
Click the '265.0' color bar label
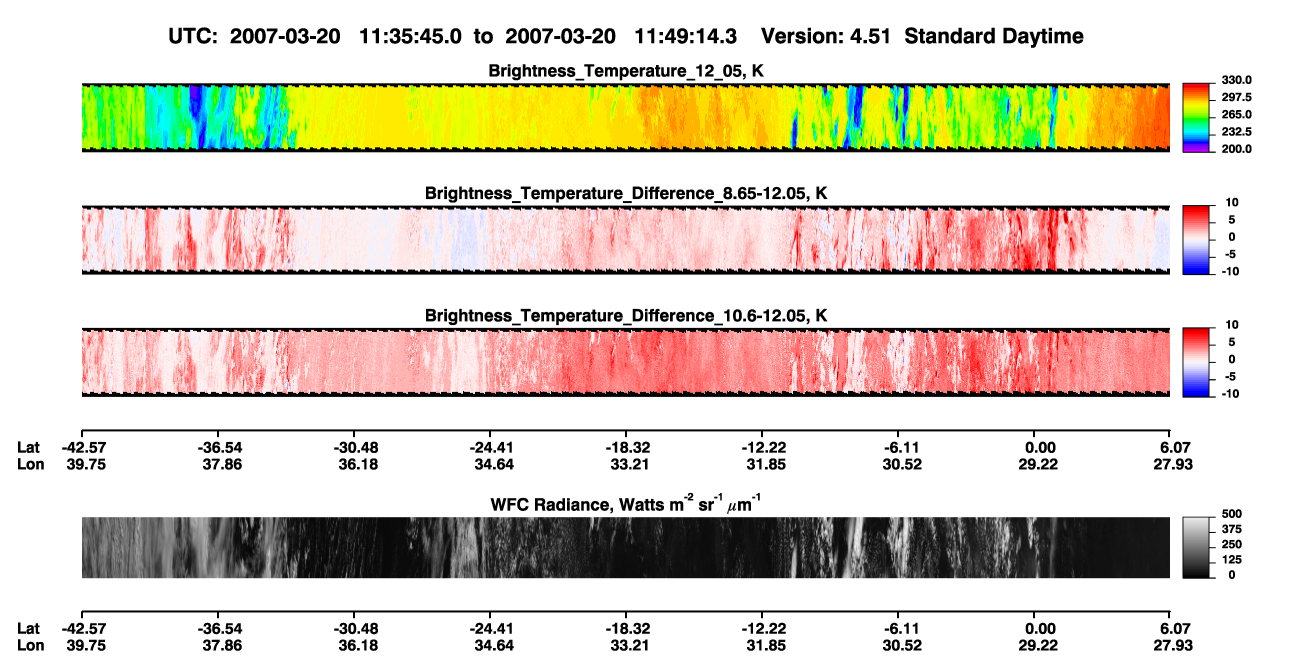pos(1238,114)
